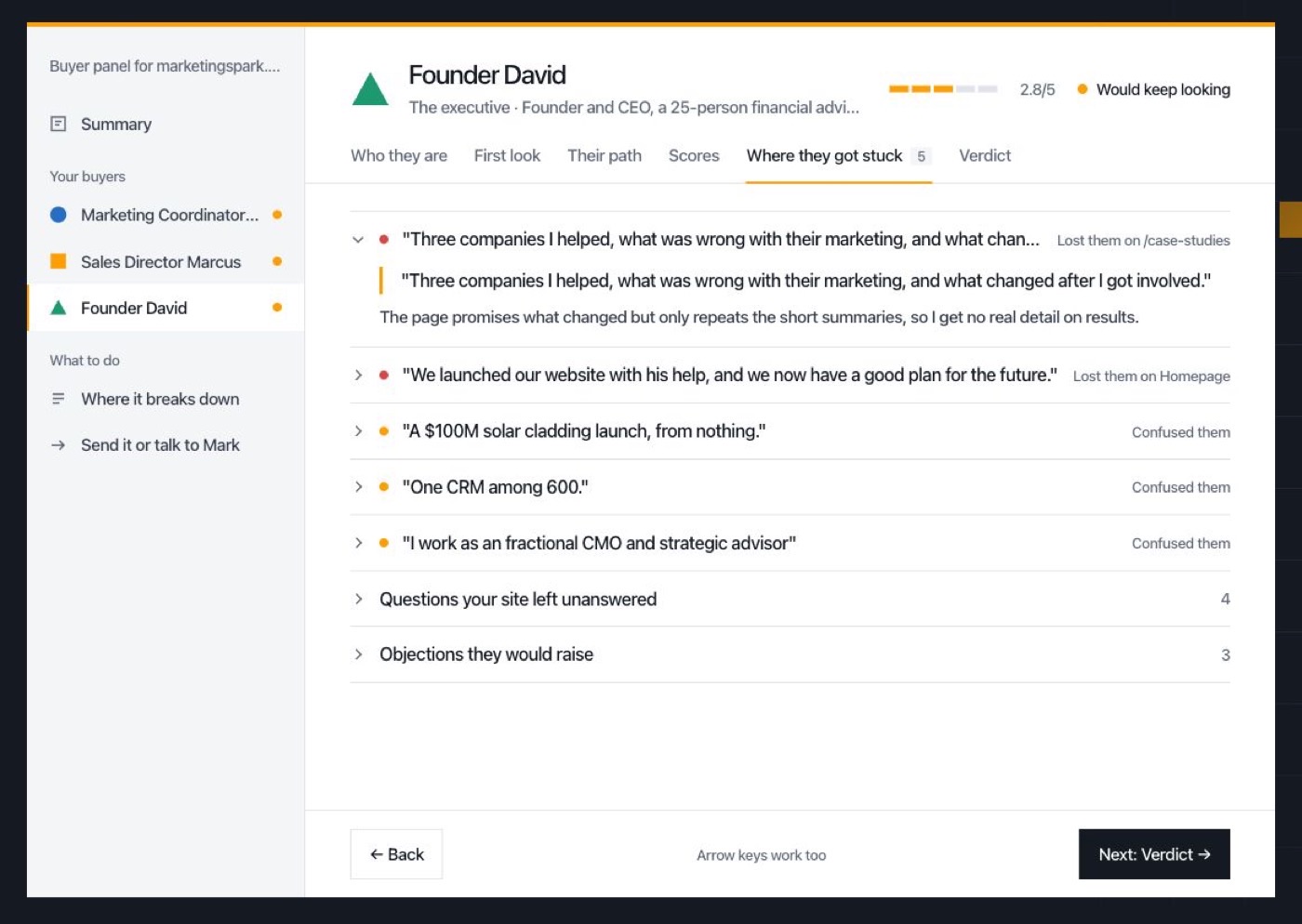Click the blue circle Marketing Coordinator icon

58,215
